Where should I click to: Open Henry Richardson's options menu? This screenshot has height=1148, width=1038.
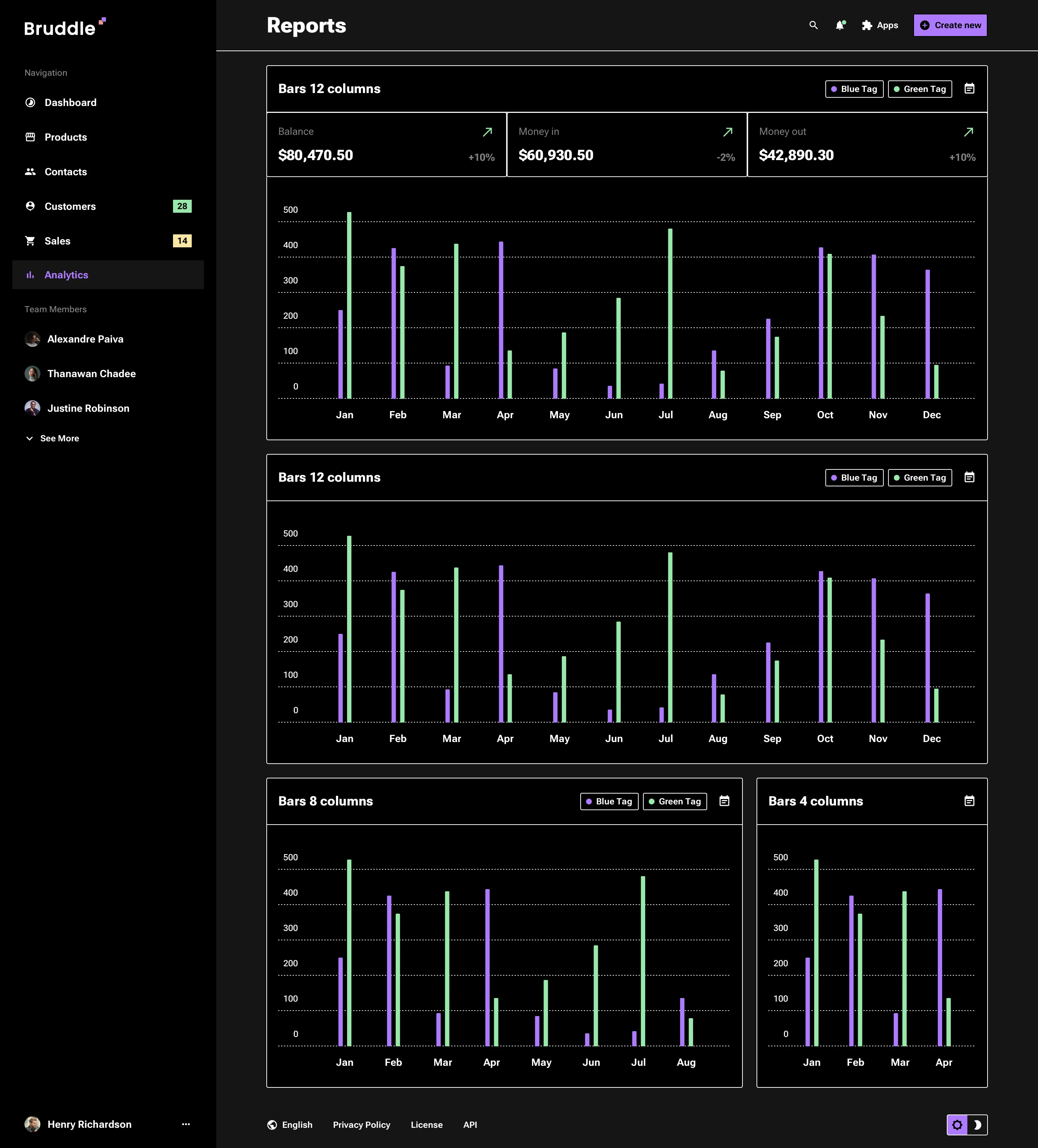pyautogui.click(x=186, y=1124)
